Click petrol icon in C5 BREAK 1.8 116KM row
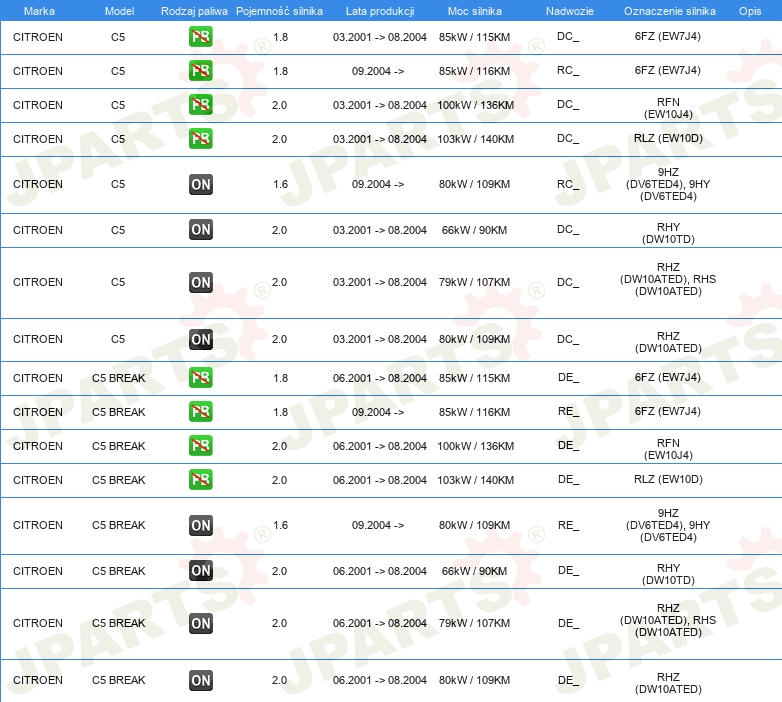Image resolution: width=782 pixels, height=702 pixels. coord(200,412)
